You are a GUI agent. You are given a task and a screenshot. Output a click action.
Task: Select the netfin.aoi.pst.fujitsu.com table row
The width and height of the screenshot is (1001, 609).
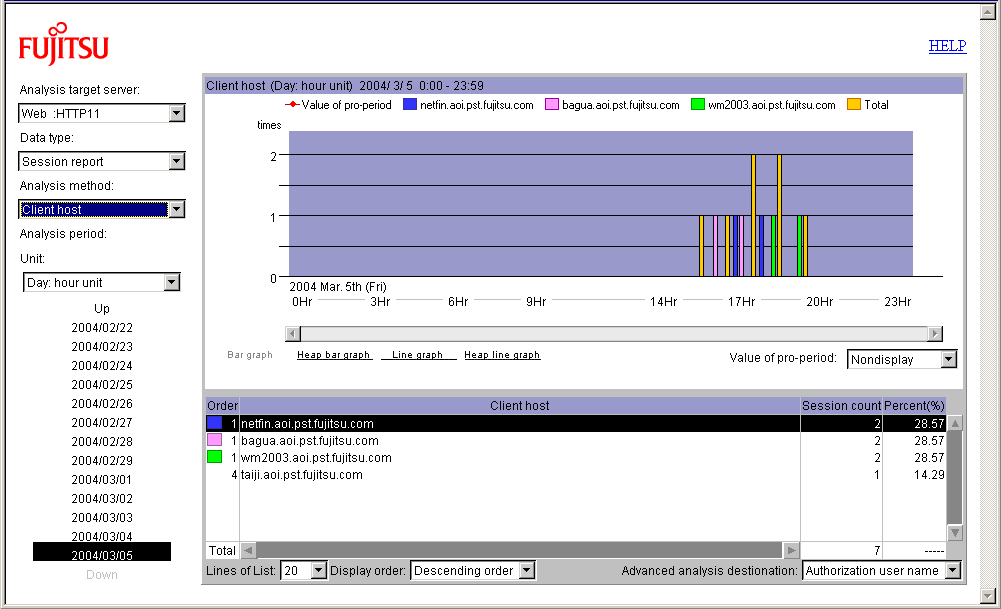(576, 423)
